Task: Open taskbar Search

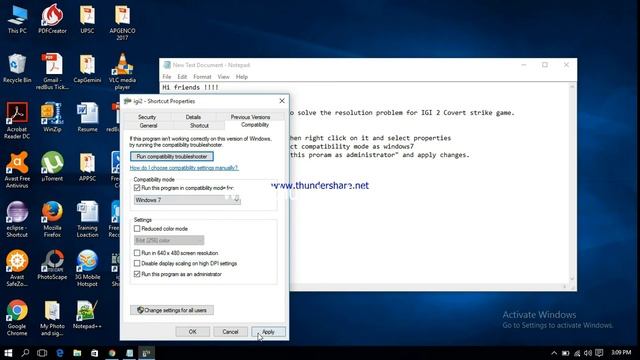Action: (x=25, y=353)
